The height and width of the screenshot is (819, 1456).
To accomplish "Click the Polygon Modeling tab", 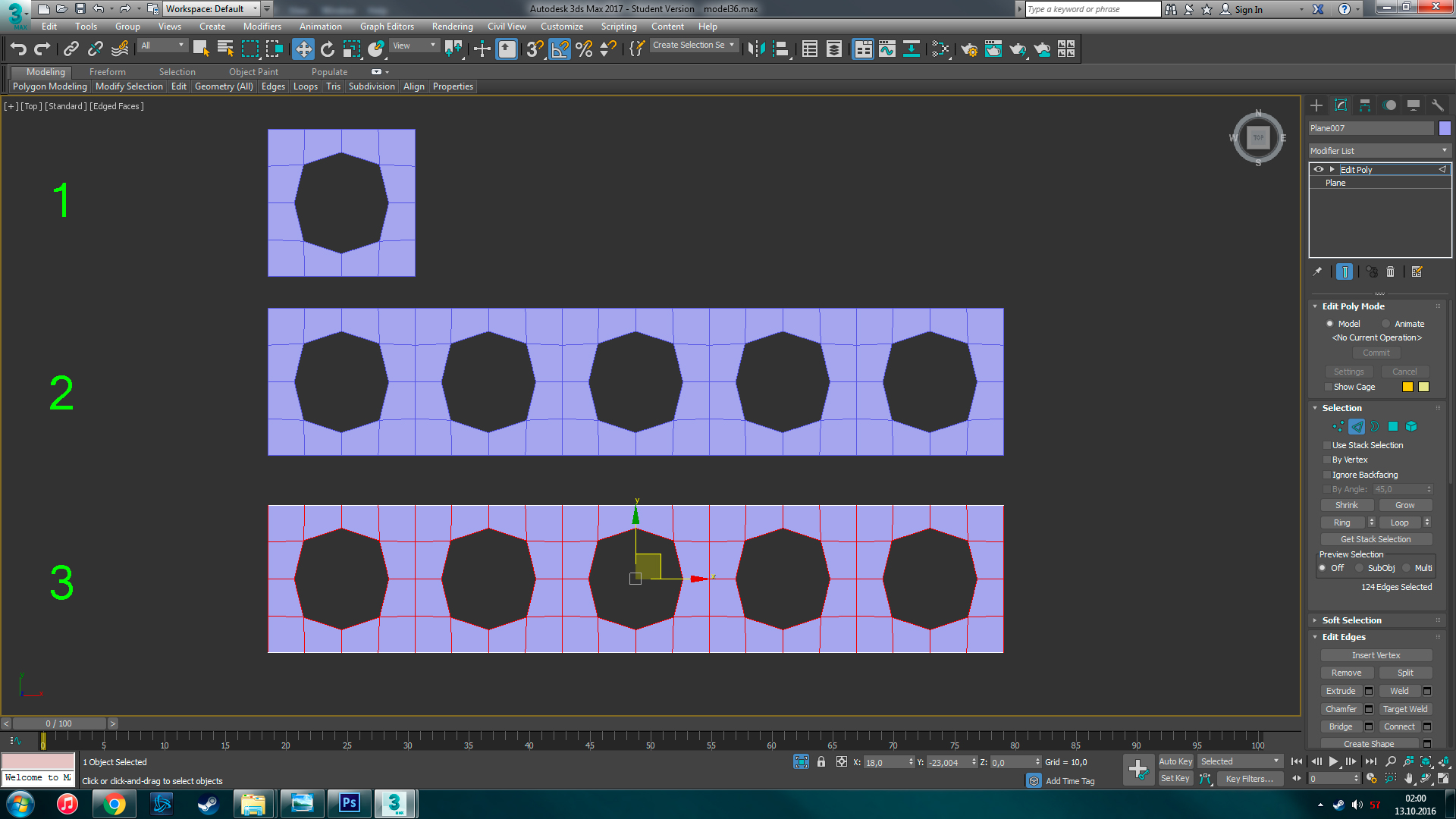I will pos(46,86).
